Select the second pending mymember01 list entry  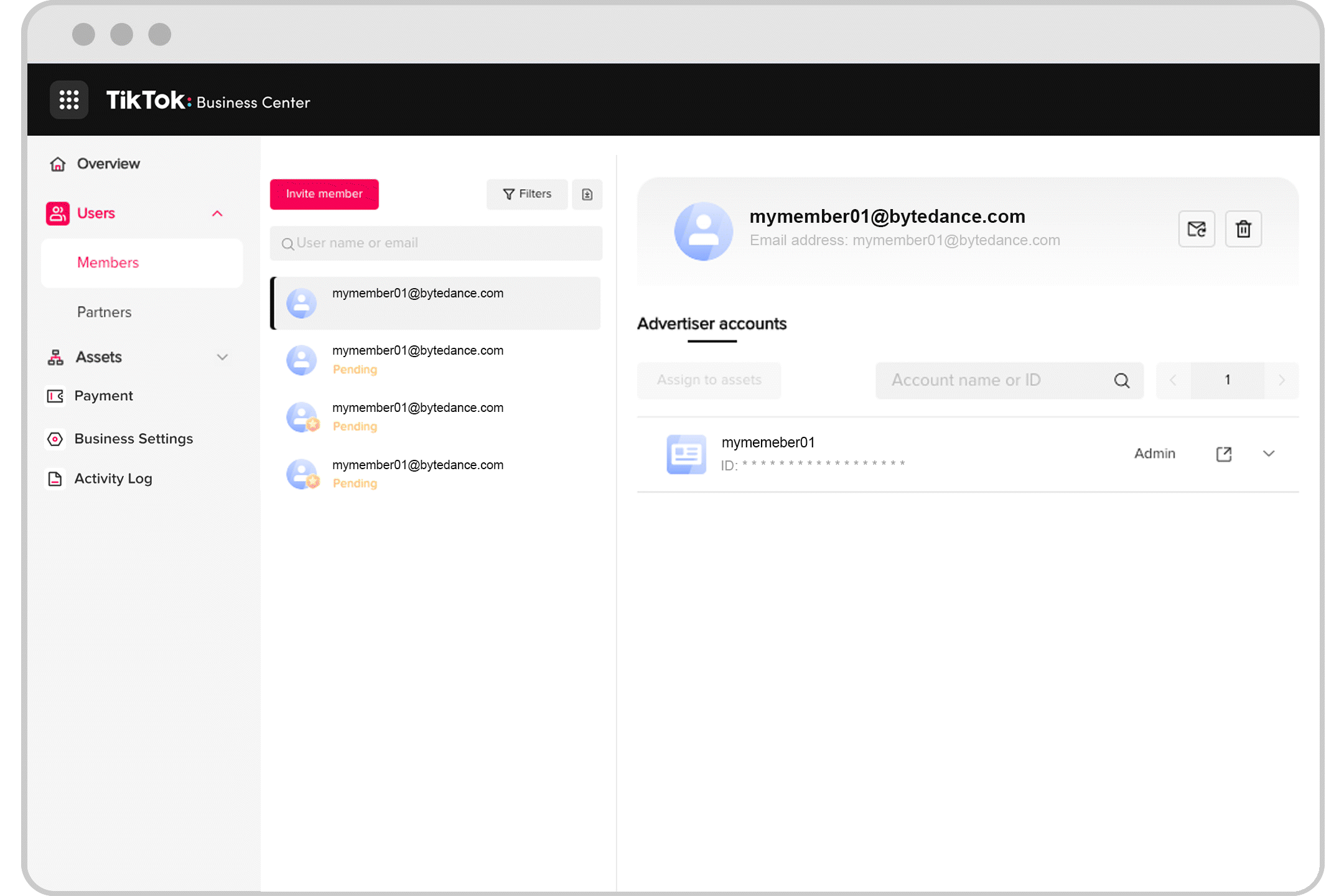[418, 416]
